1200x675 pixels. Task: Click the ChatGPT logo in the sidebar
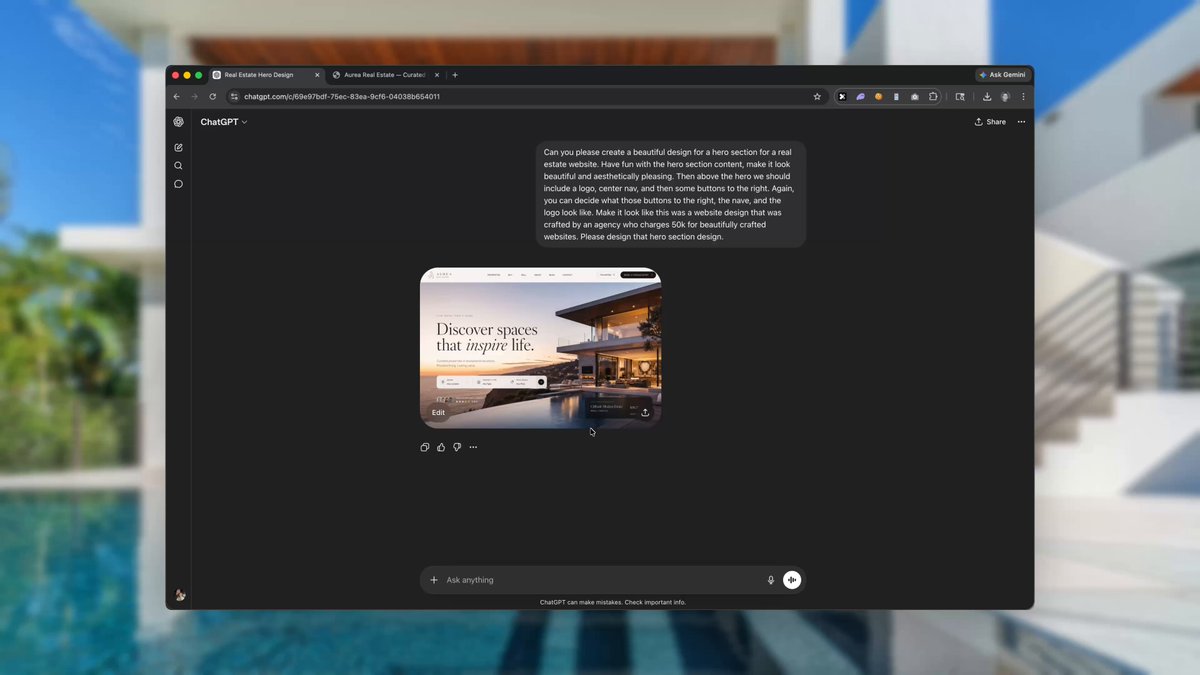[x=178, y=122]
